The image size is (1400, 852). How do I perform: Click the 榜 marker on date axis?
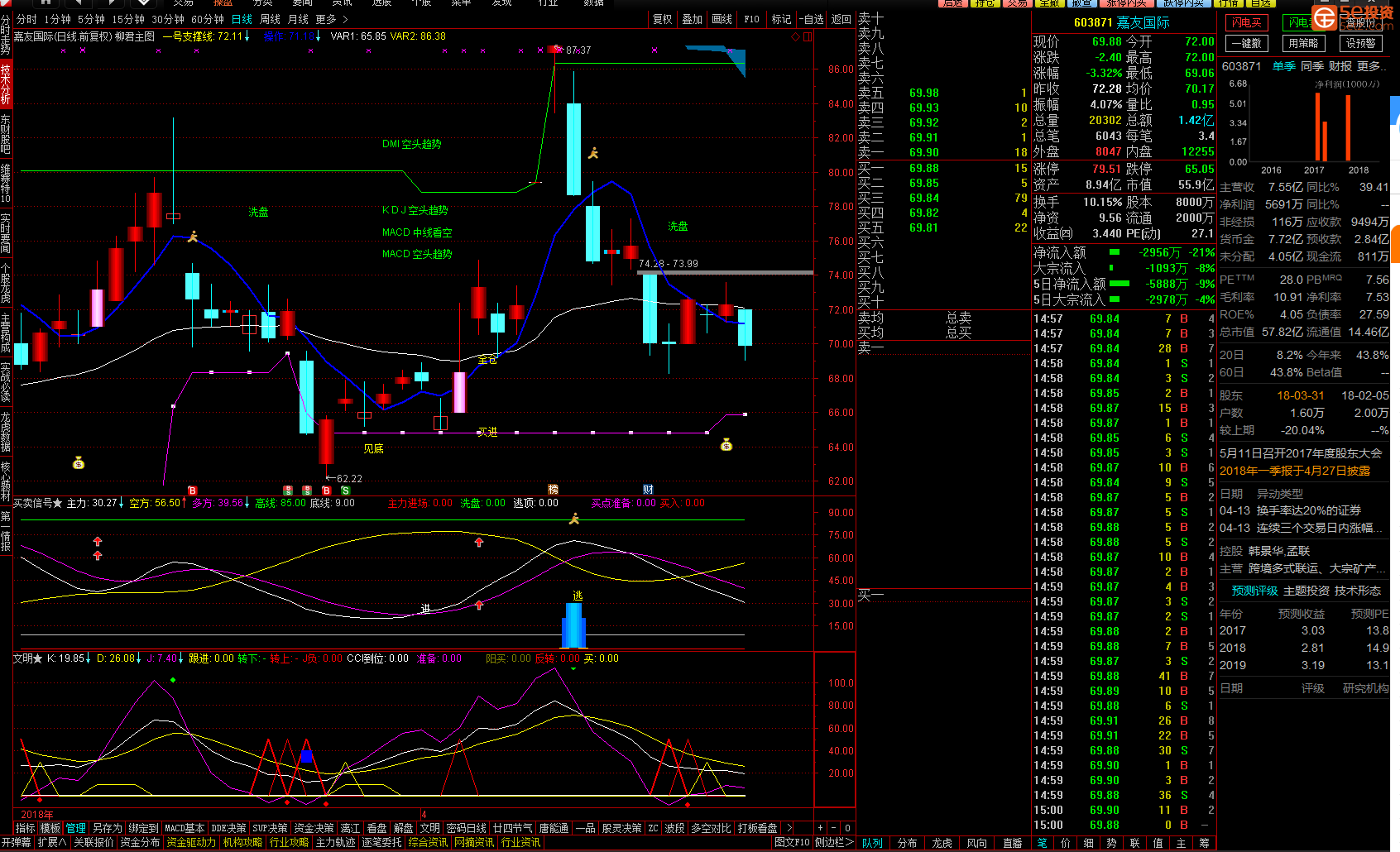(x=553, y=491)
